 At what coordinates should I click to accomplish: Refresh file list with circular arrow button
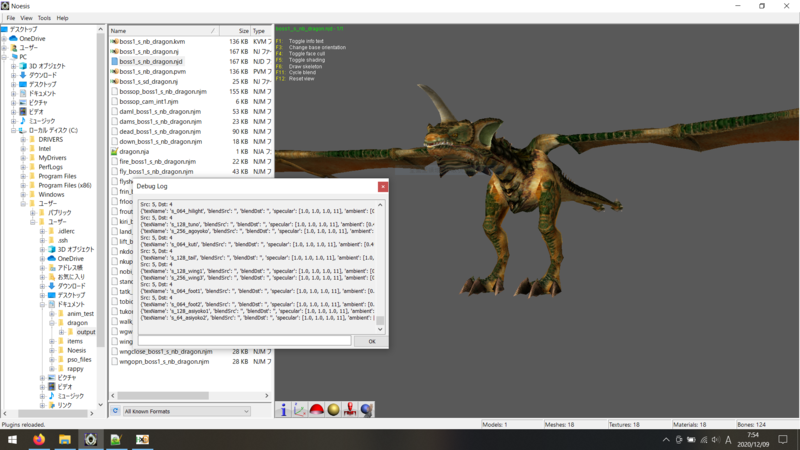point(115,411)
